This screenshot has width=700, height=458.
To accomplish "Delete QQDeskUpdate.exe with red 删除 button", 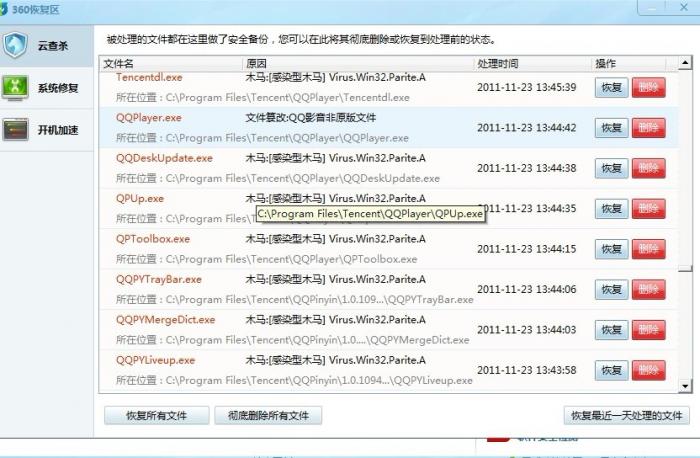I will click(x=648, y=168).
